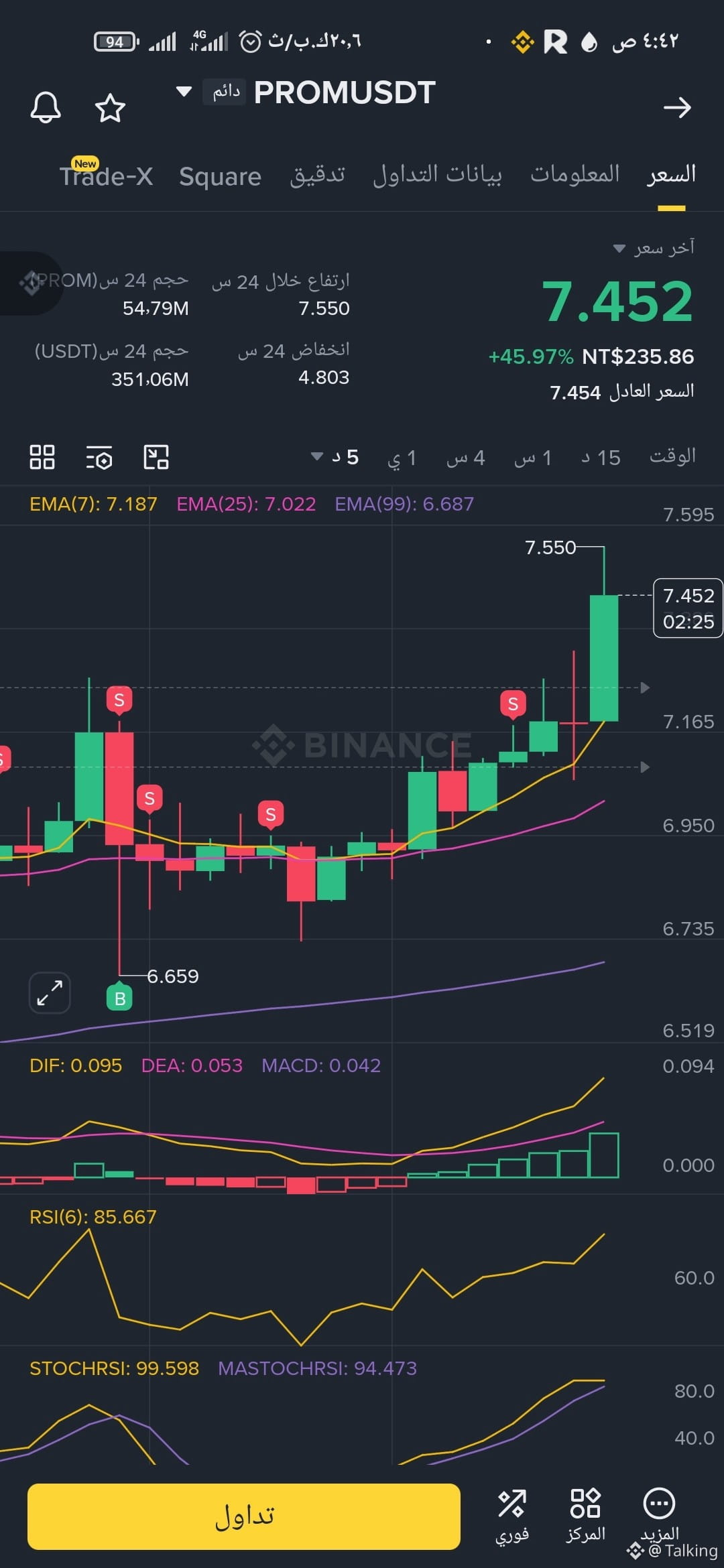Tap the R app notification icon
Viewport: 724px width, 1568px height.
tap(555, 42)
